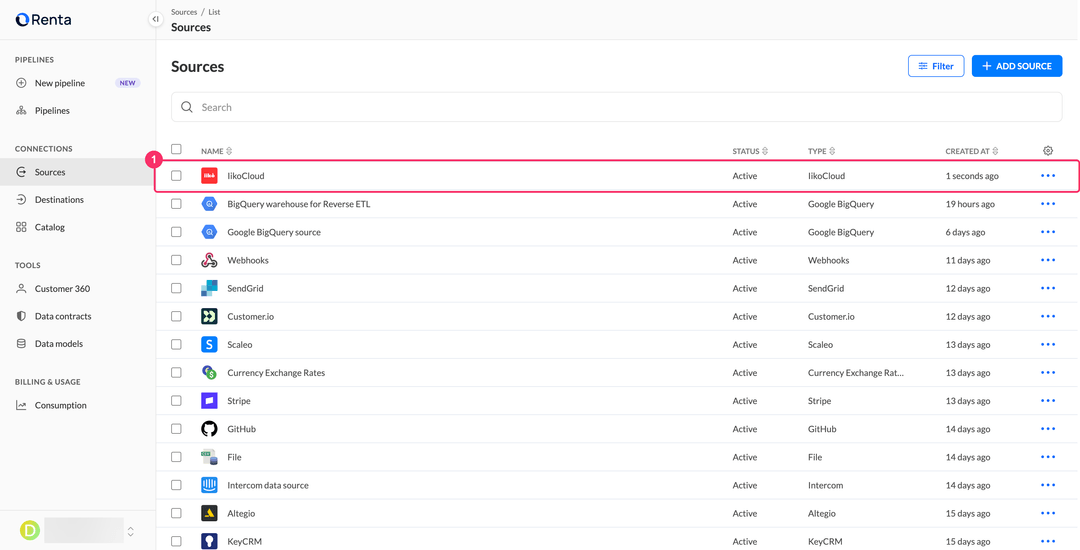Click Sources breadcrumb link
1080x550 pixels.
[x=184, y=12]
